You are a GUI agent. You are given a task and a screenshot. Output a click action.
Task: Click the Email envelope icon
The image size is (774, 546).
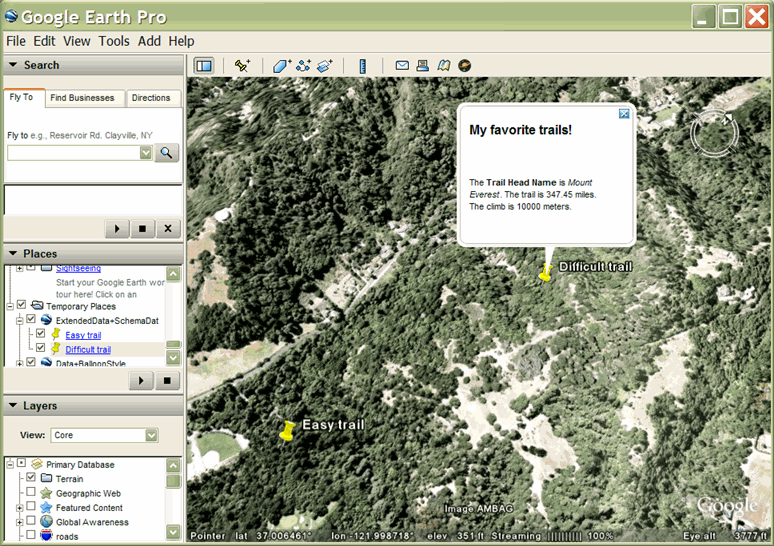click(x=402, y=66)
